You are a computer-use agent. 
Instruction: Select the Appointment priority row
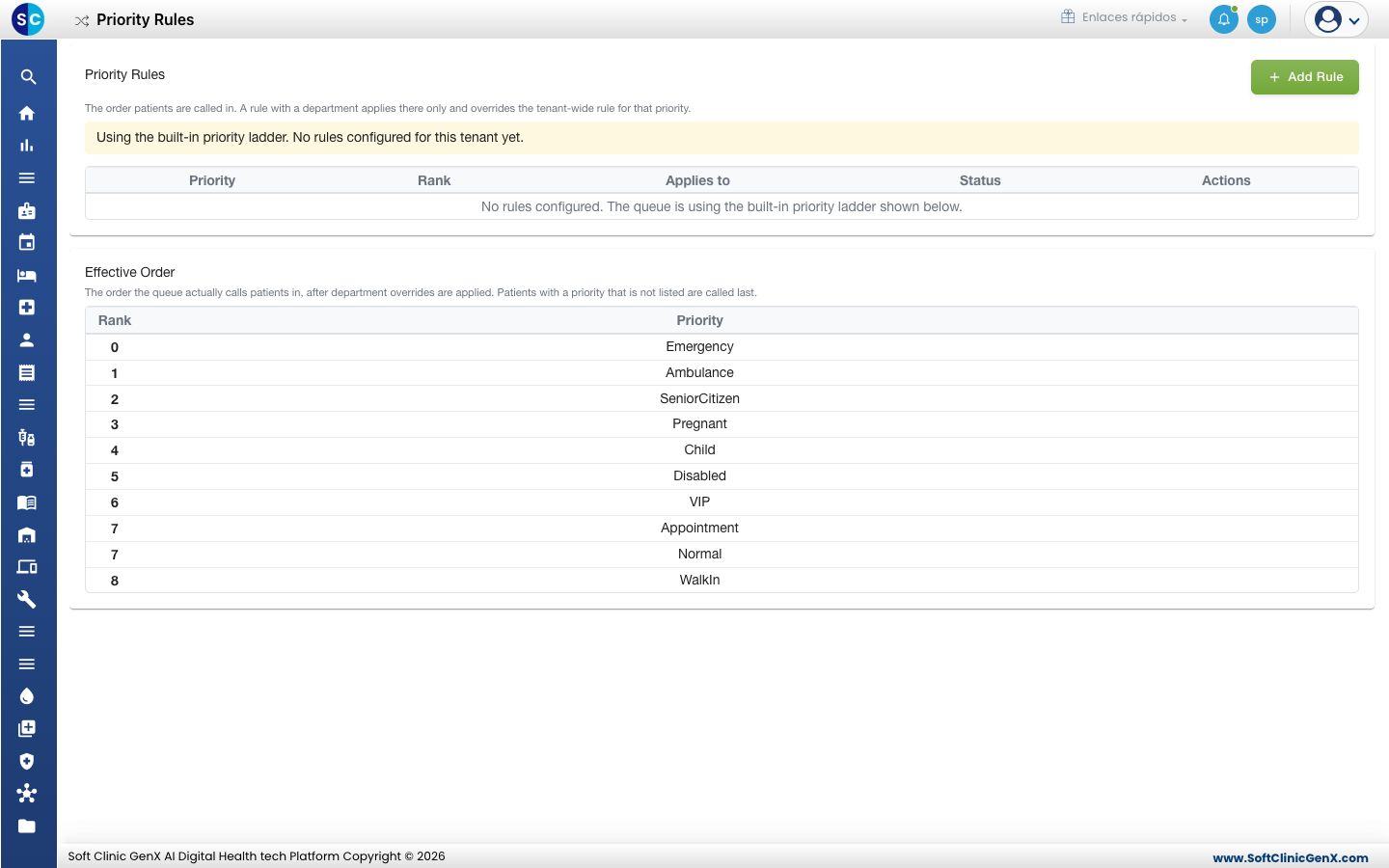tap(722, 529)
